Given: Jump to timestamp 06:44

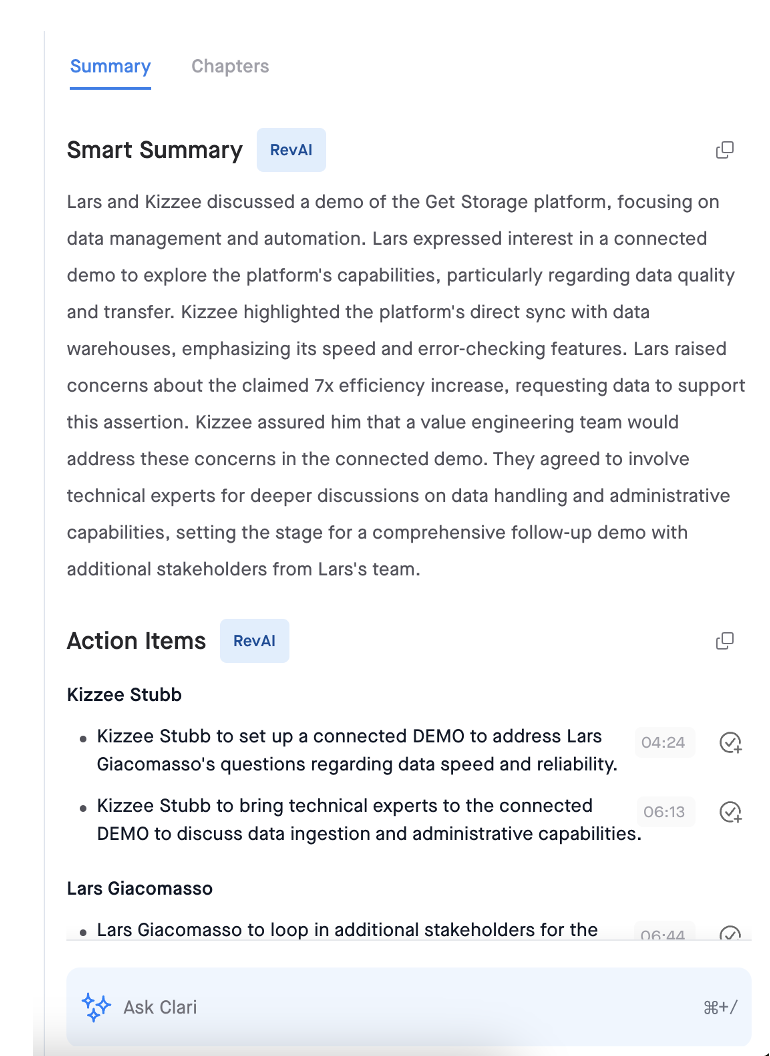Looking at the screenshot, I should 664,933.
